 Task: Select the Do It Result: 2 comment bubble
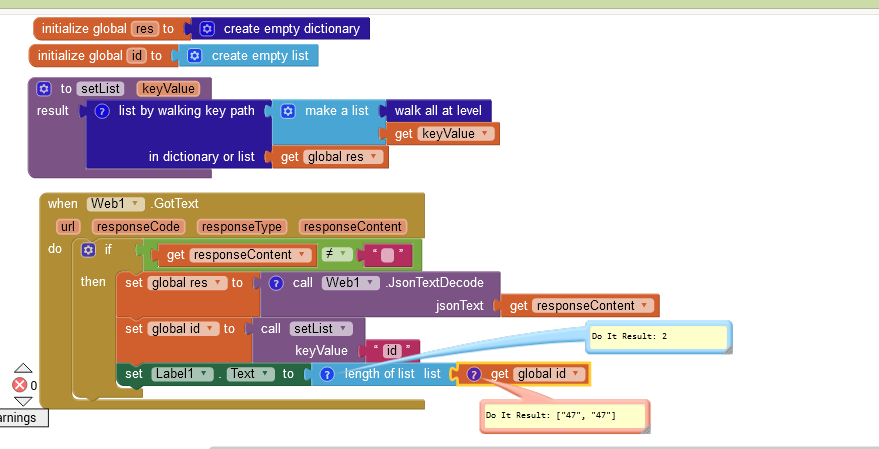click(x=659, y=336)
